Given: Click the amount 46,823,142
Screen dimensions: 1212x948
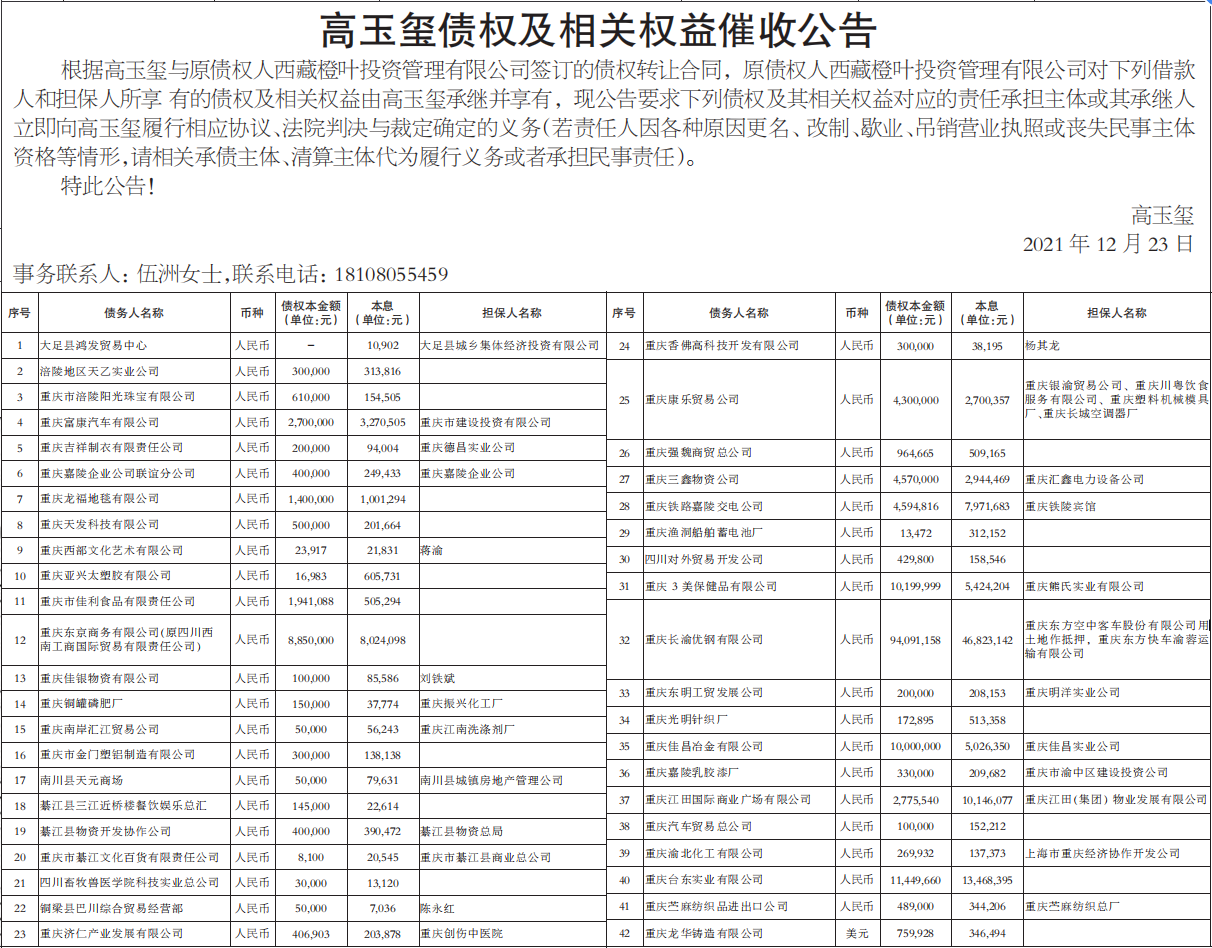Looking at the screenshot, I should coord(987,640).
